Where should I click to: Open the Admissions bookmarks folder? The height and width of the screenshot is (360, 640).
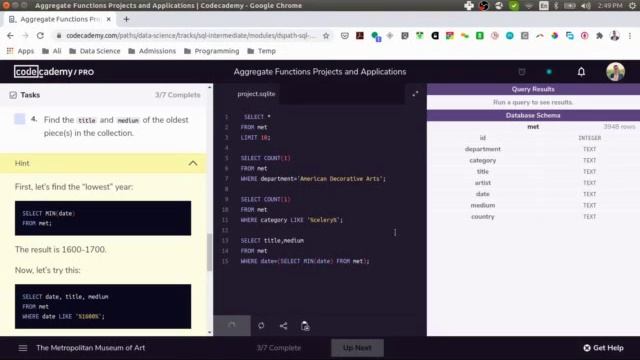pos(152,51)
